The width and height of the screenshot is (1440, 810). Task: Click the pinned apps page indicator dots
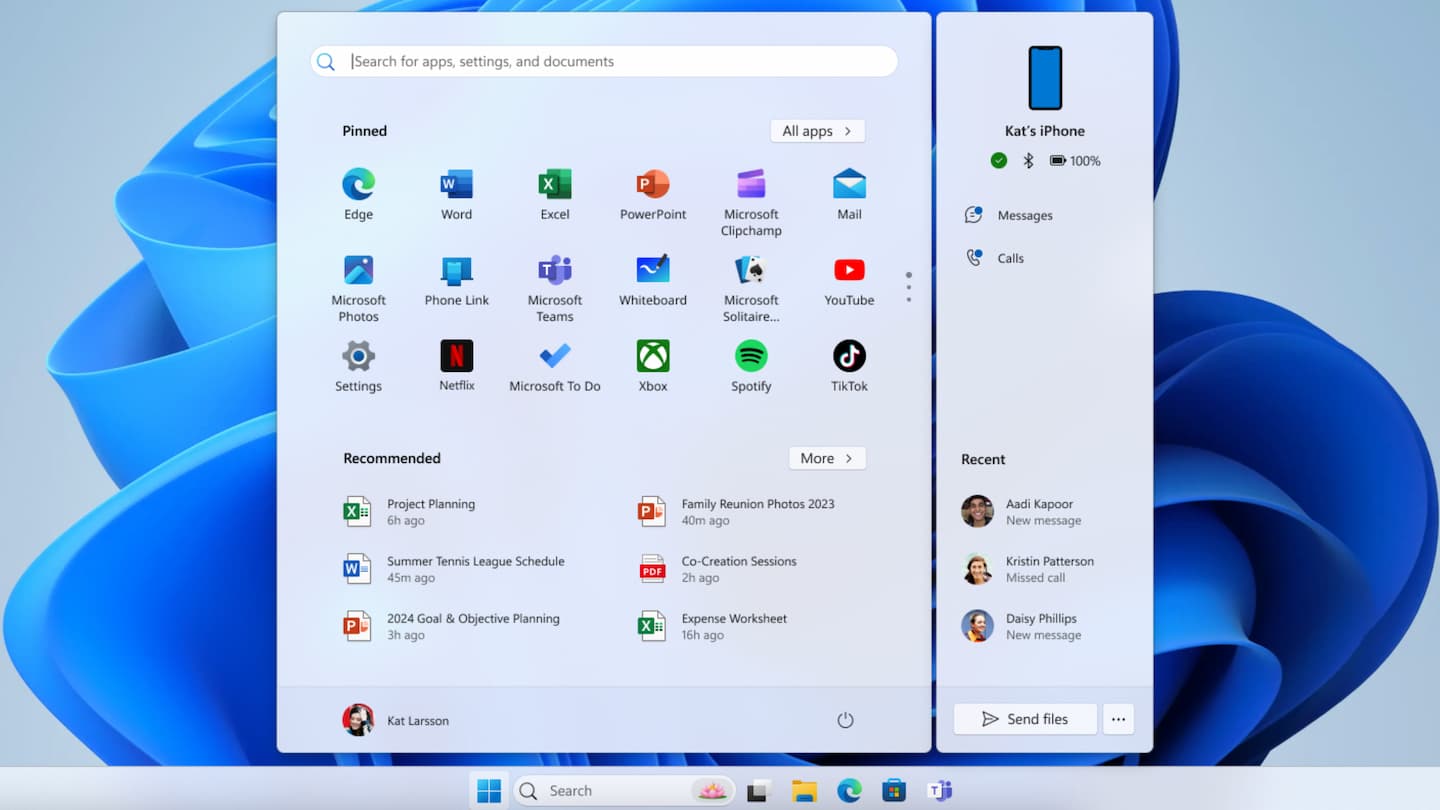(x=908, y=287)
